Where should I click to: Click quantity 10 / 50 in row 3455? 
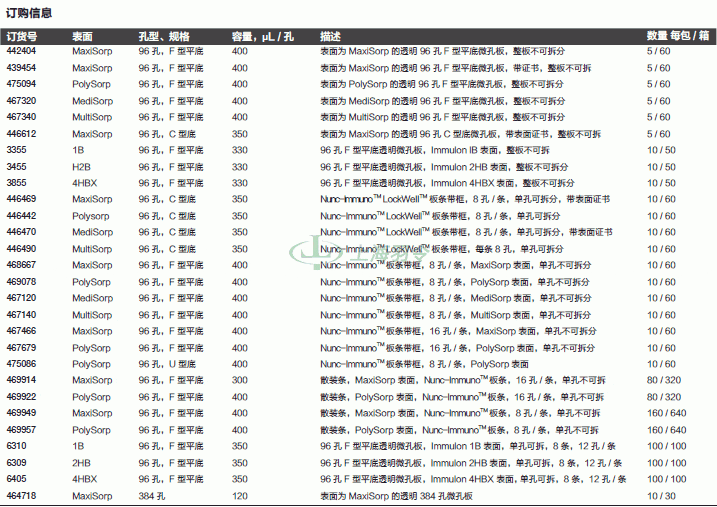point(661,167)
